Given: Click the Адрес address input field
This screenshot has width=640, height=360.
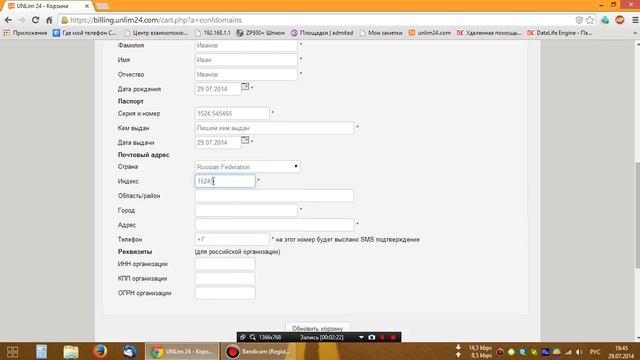Looking at the screenshot, I should click(274, 224).
